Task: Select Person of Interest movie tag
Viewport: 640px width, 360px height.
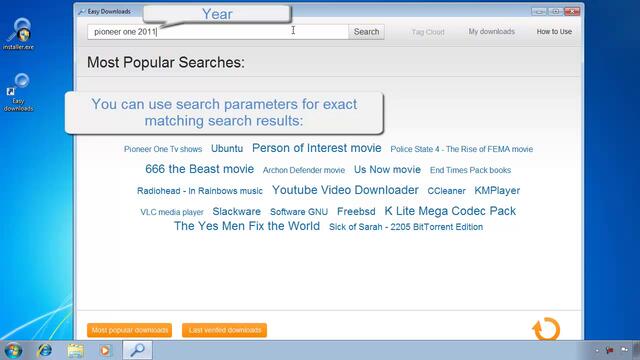Action: [317, 148]
